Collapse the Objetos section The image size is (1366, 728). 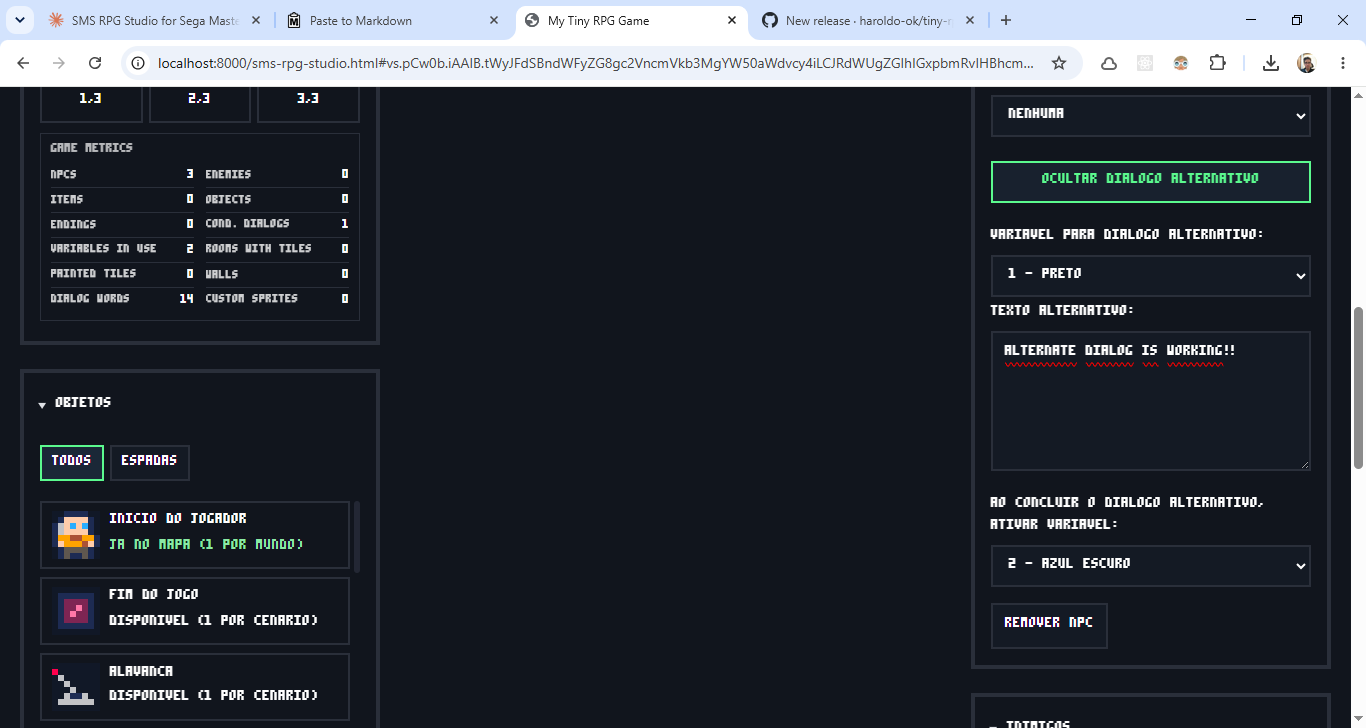click(x=76, y=403)
